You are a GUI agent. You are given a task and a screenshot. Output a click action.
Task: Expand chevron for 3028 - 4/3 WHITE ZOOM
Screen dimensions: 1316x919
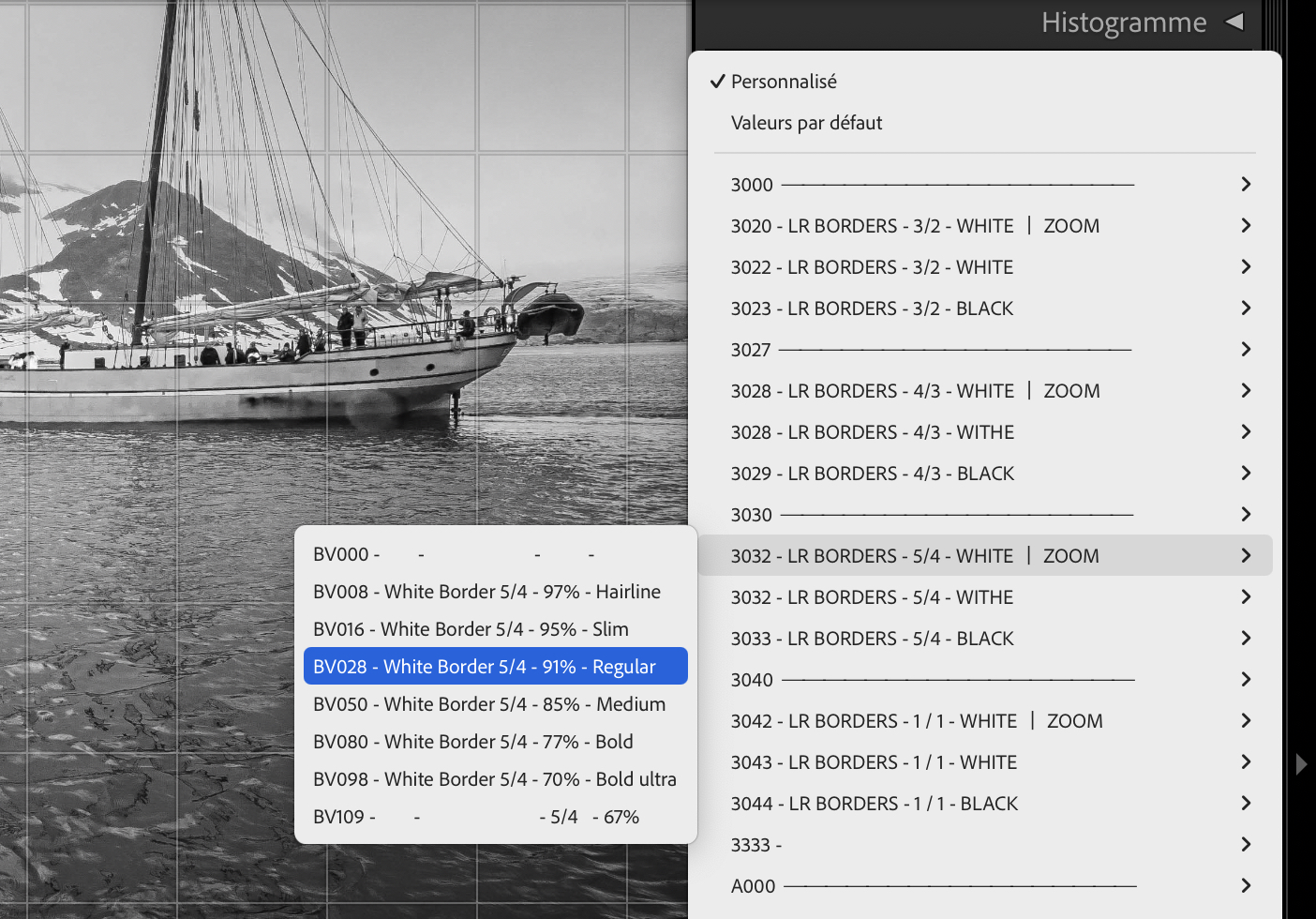[1246, 391]
